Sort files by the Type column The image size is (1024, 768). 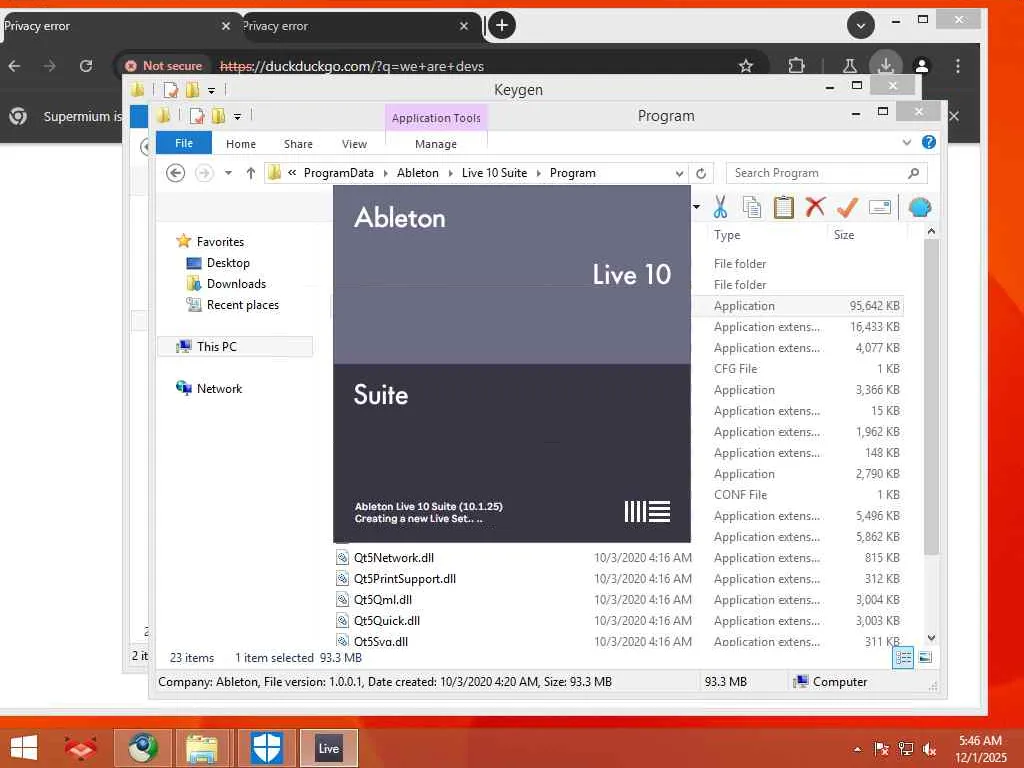[727, 234]
